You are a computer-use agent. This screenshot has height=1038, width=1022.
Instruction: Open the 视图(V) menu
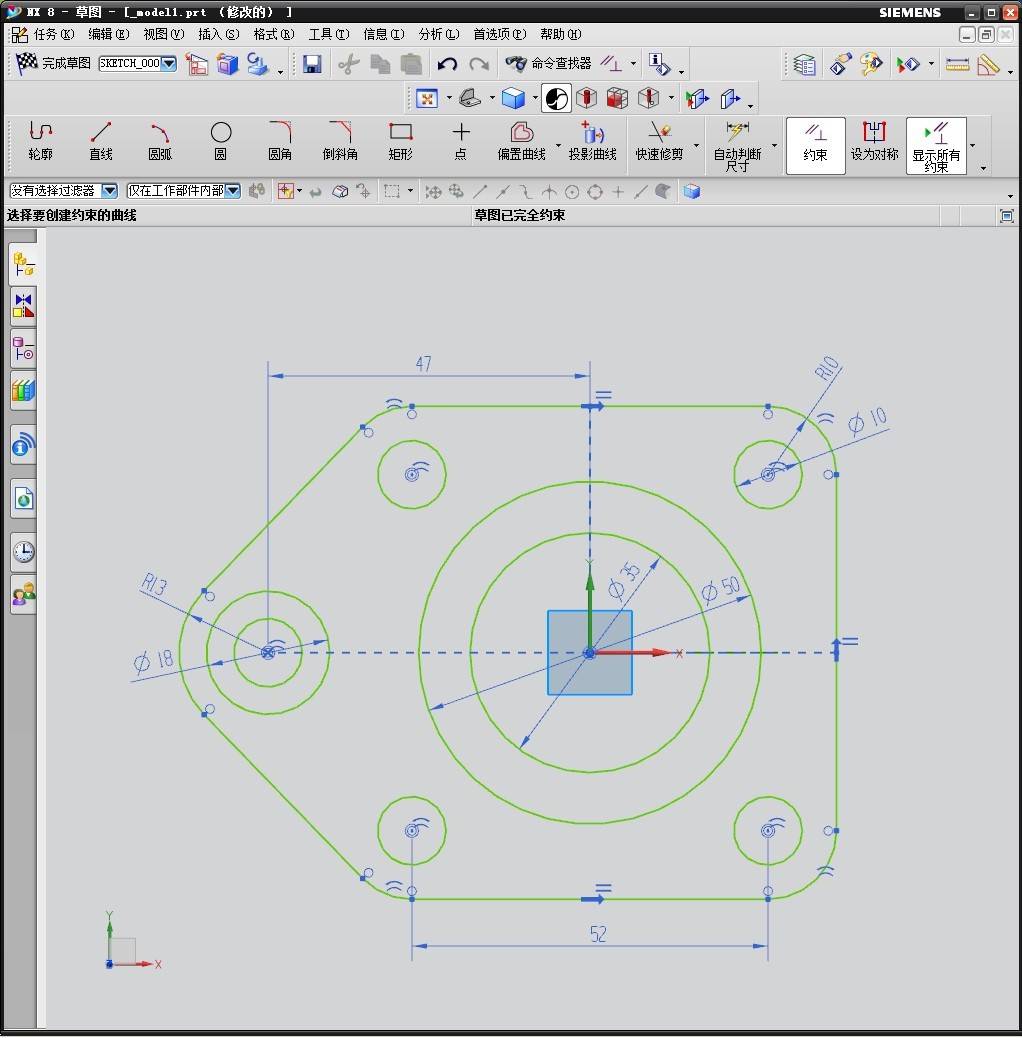[x=163, y=34]
